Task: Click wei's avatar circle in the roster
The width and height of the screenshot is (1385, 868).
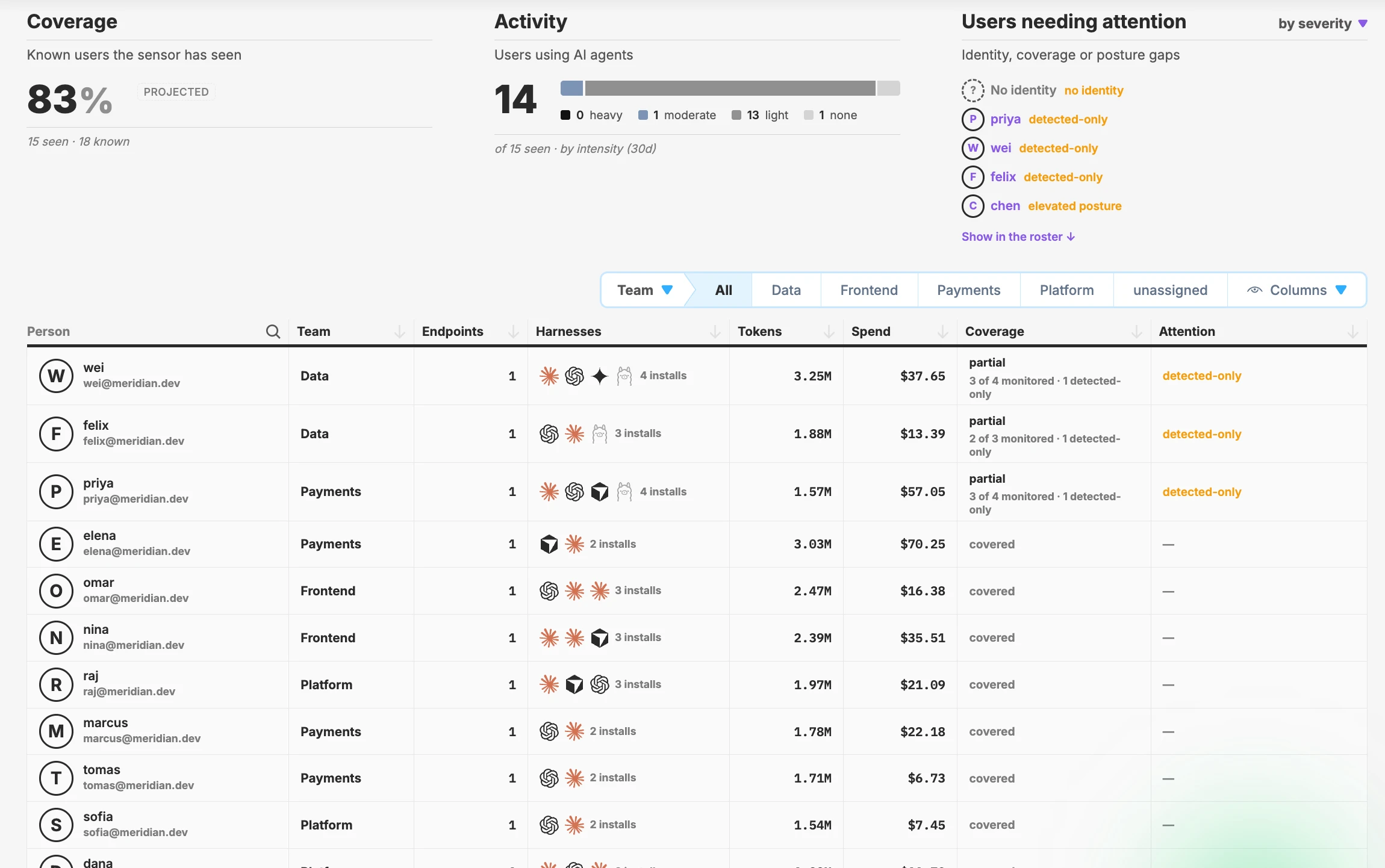Action: [56, 376]
